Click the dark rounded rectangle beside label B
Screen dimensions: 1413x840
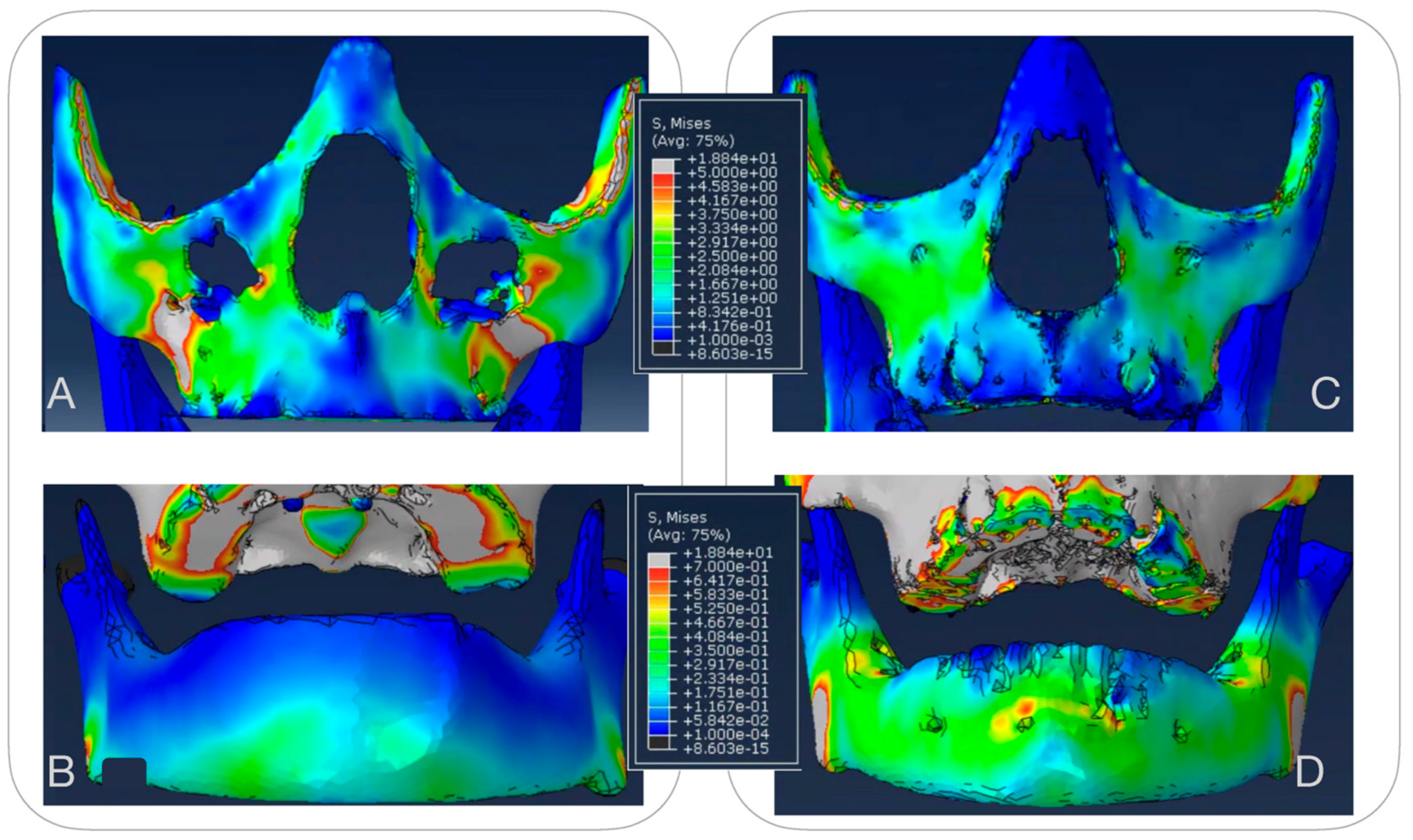click(124, 772)
